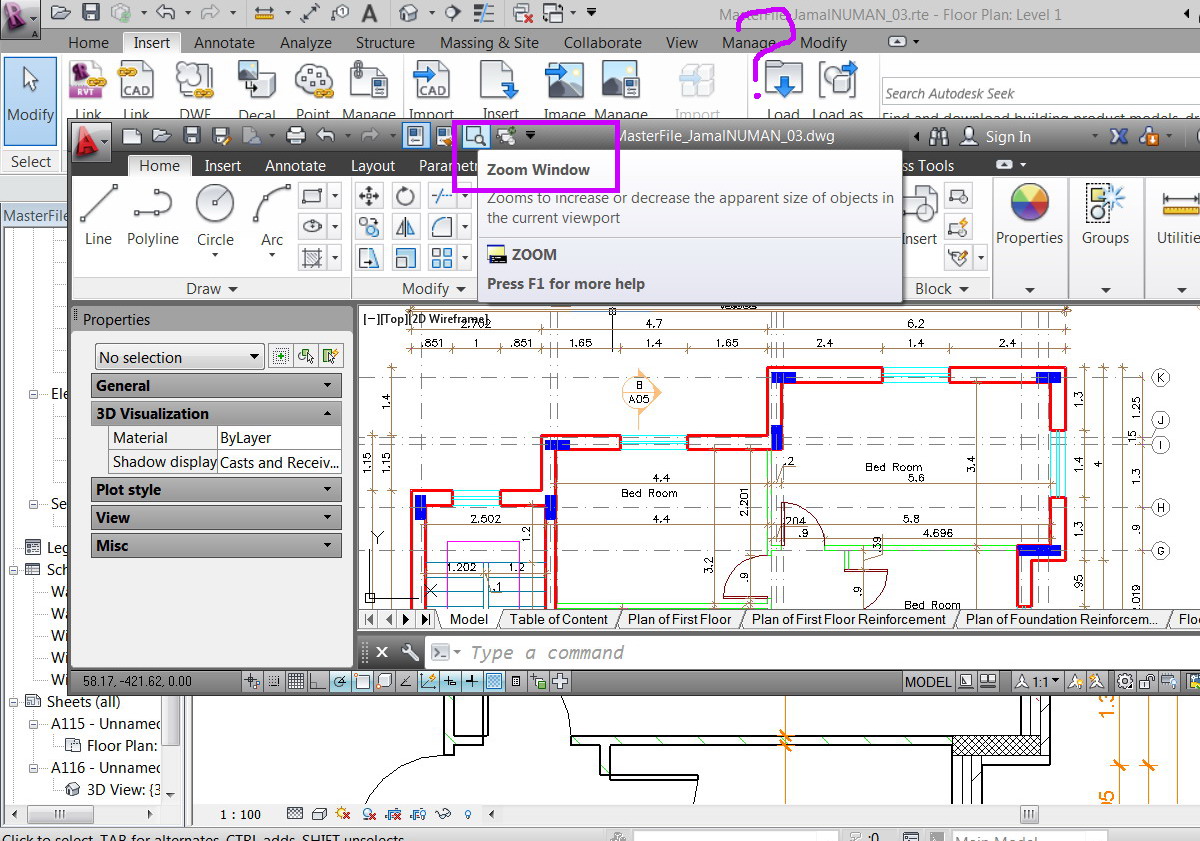Open the Manage ribbon tab
This screenshot has height=841, width=1200.
(x=750, y=43)
